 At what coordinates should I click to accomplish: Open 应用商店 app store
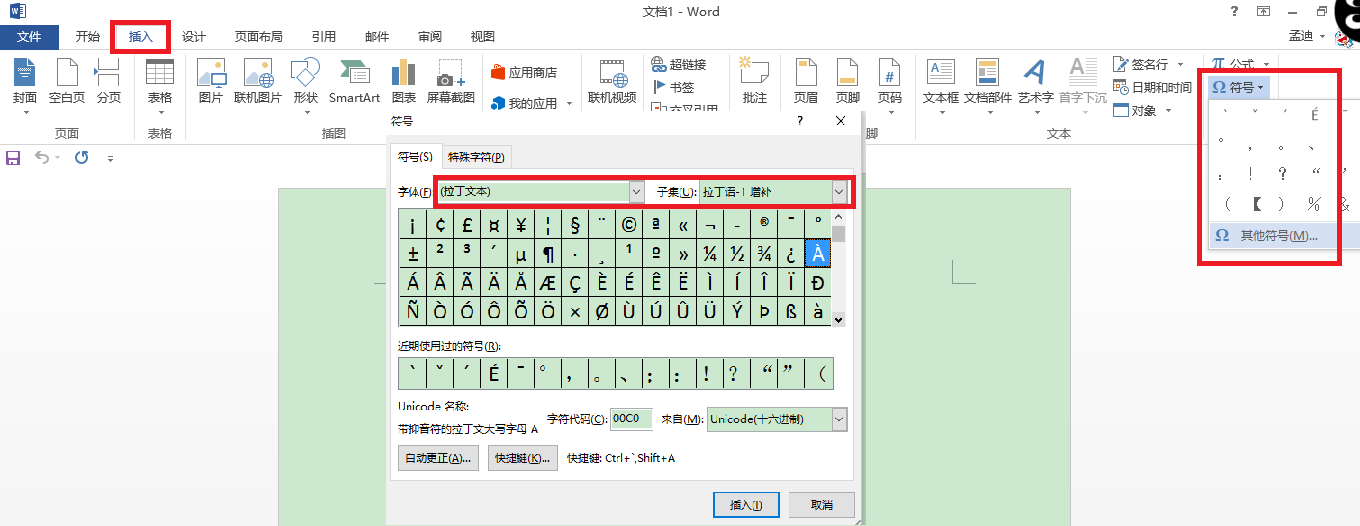(x=524, y=72)
